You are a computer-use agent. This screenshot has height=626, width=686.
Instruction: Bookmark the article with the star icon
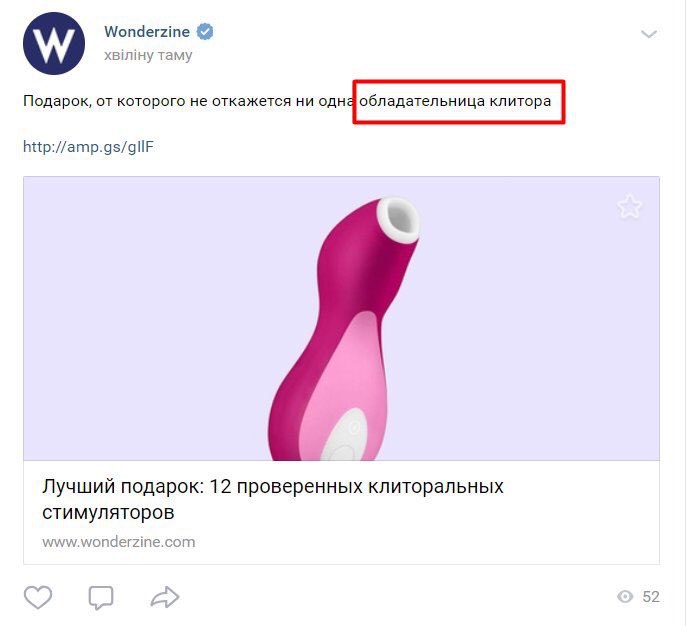630,206
